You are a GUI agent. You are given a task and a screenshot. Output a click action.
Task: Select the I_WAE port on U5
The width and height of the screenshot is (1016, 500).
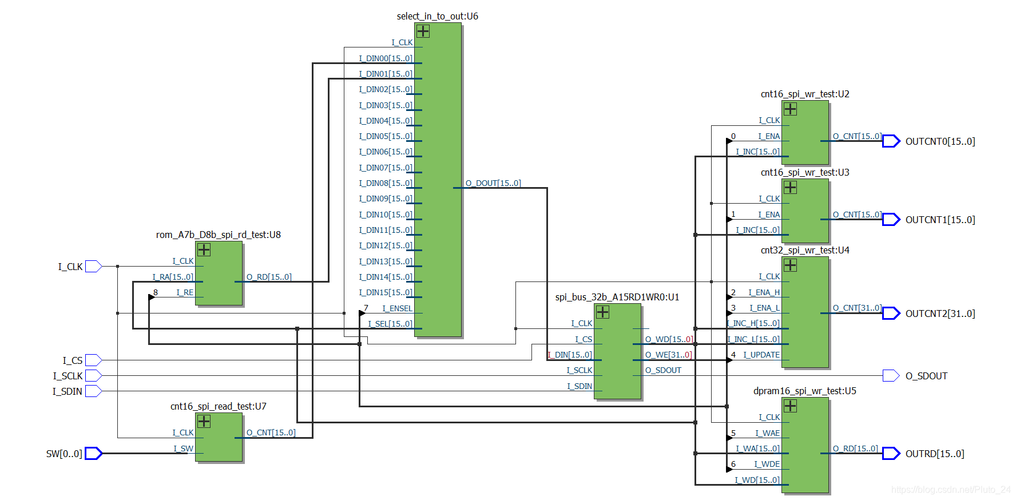[x=768, y=433]
